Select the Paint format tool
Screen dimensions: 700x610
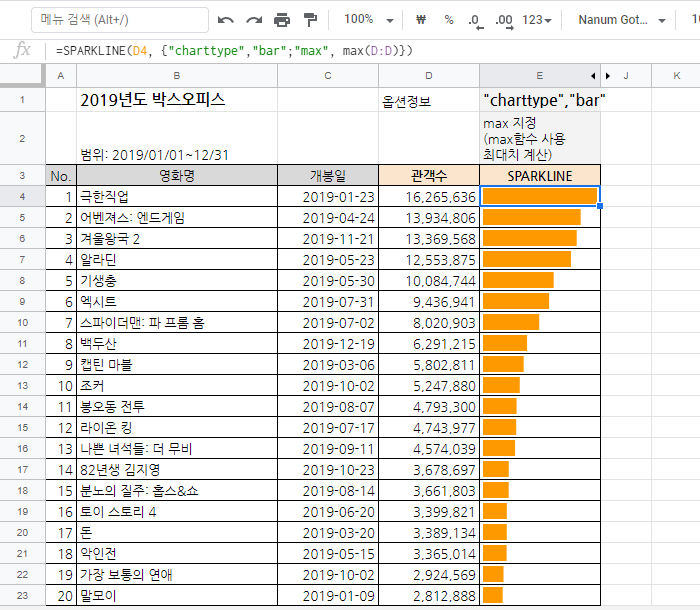(310, 20)
